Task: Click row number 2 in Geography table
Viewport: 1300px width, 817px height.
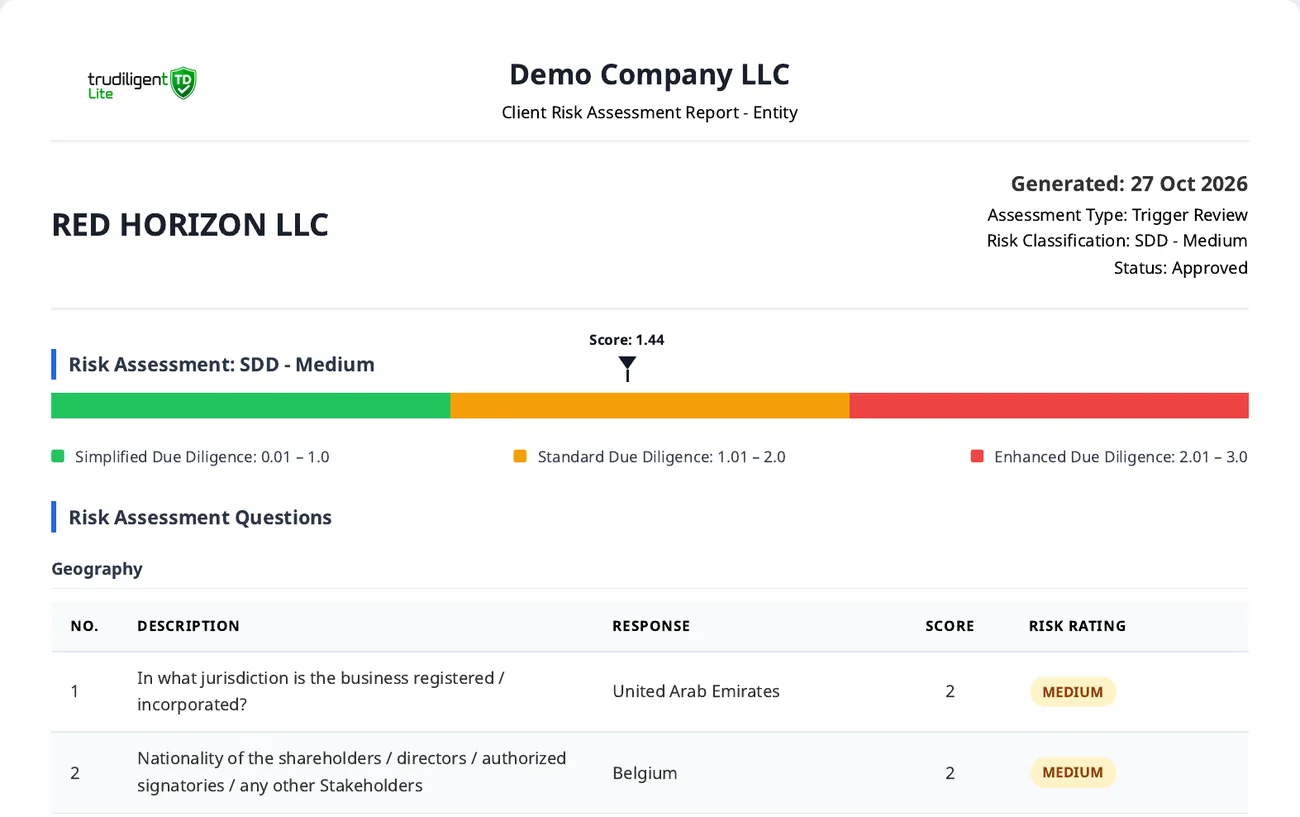Action: point(75,773)
